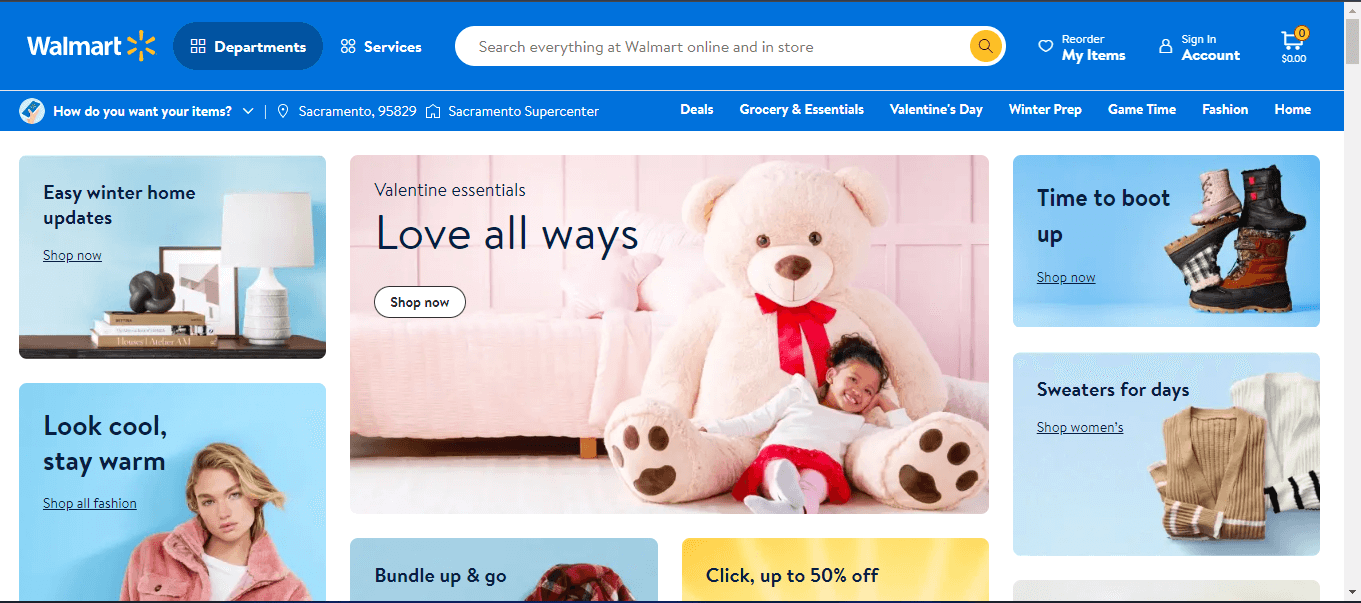The image size is (1361, 603).
Task: Open the Valentine's Day section
Action: [x=936, y=110]
